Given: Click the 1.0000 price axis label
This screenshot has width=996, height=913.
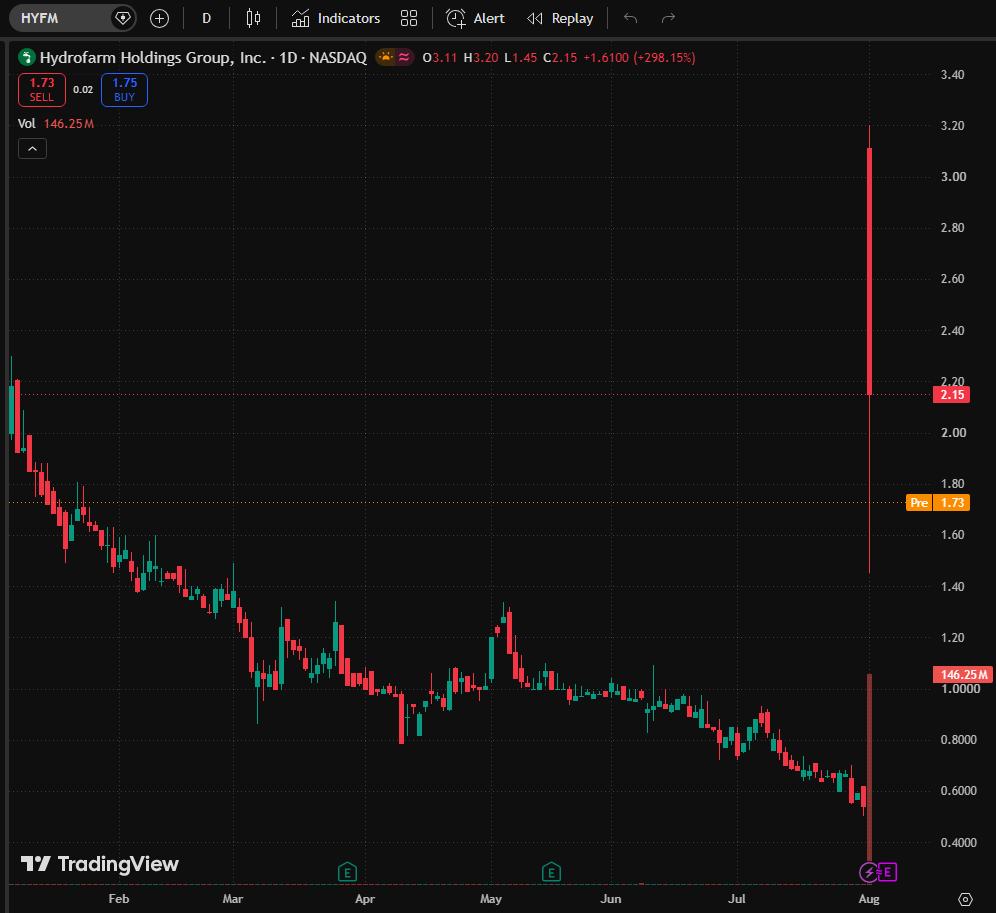Looking at the screenshot, I should pos(960,689).
